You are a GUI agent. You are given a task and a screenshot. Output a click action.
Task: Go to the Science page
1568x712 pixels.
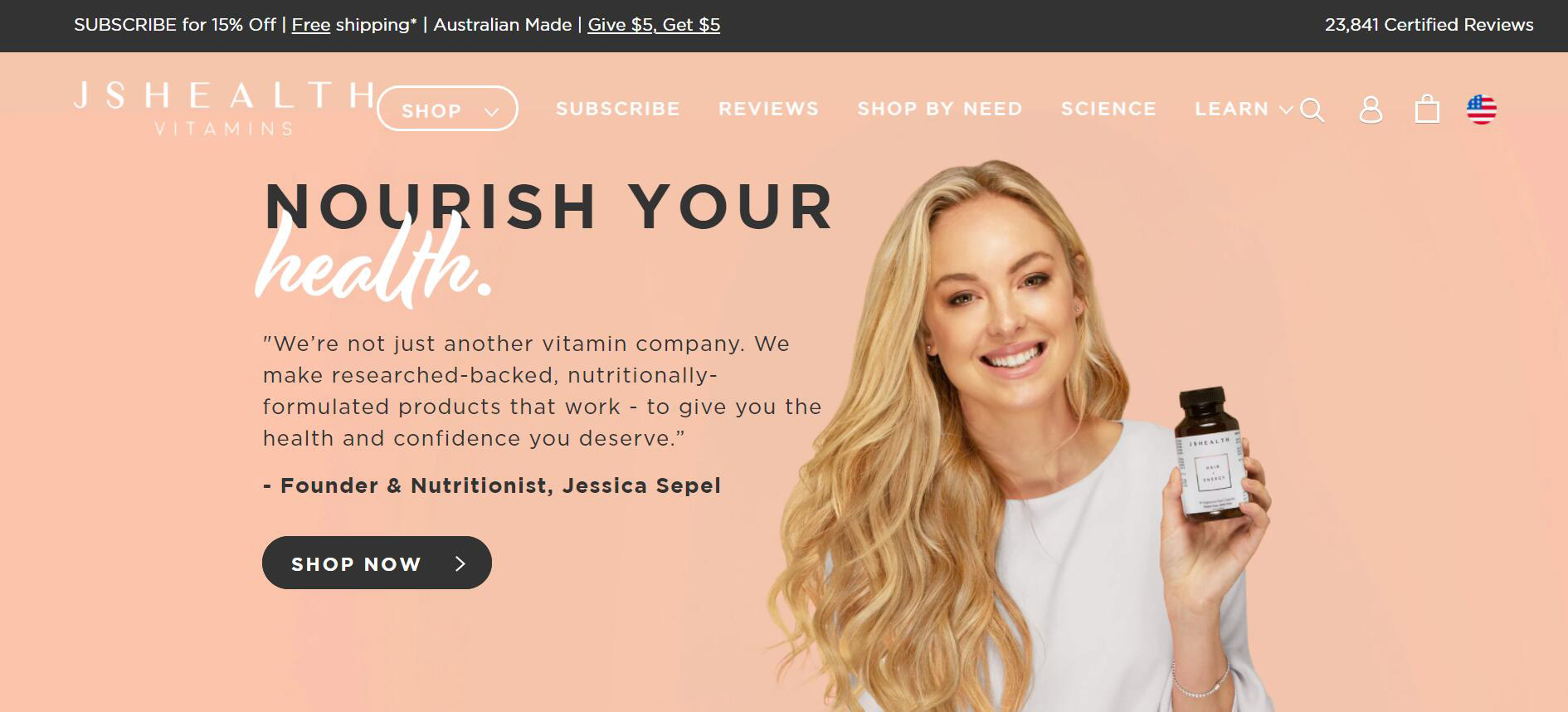(x=1108, y=109)
